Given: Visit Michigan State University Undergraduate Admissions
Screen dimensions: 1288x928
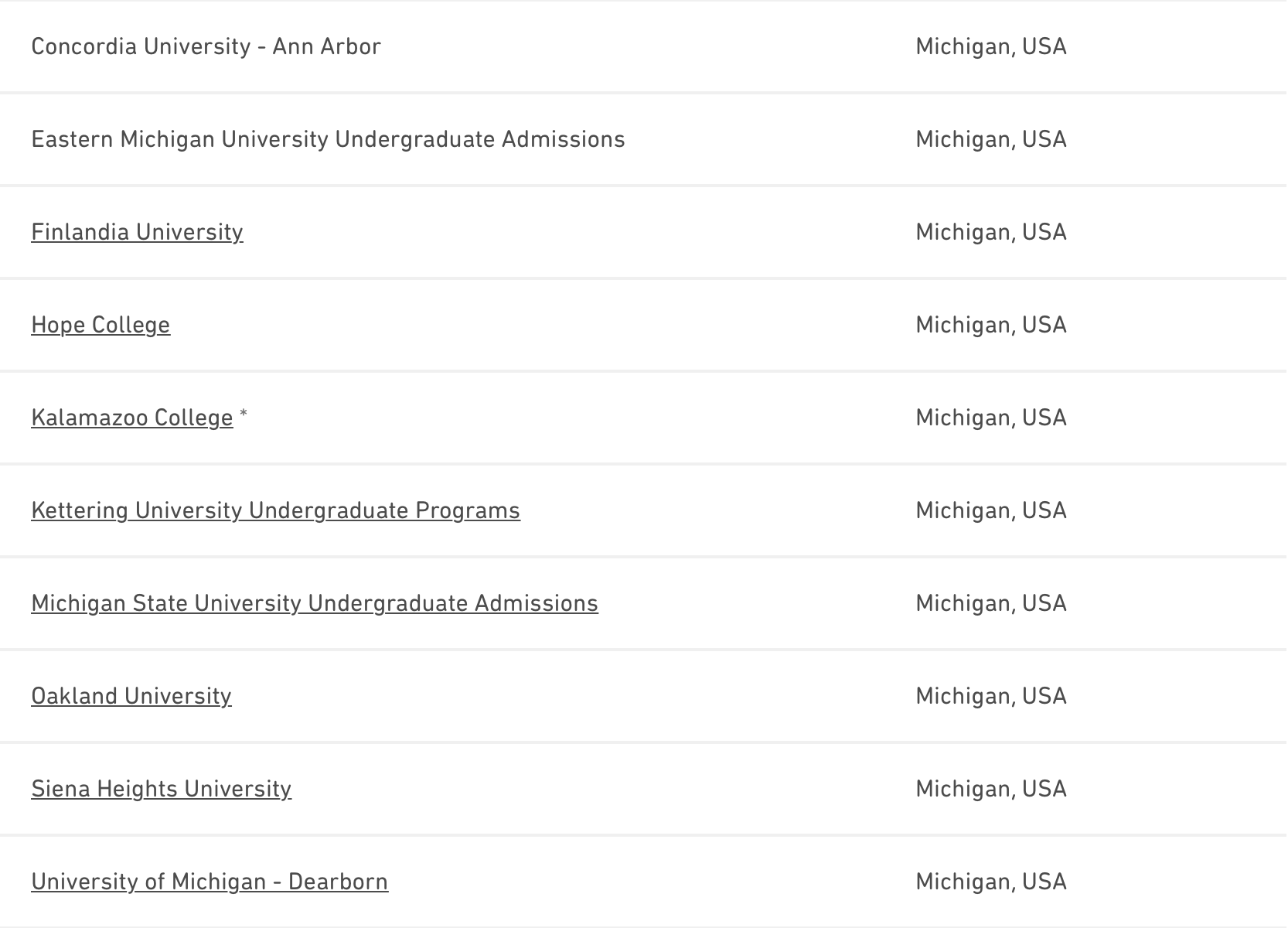Looking at the screenshot, I should (315, 603).
